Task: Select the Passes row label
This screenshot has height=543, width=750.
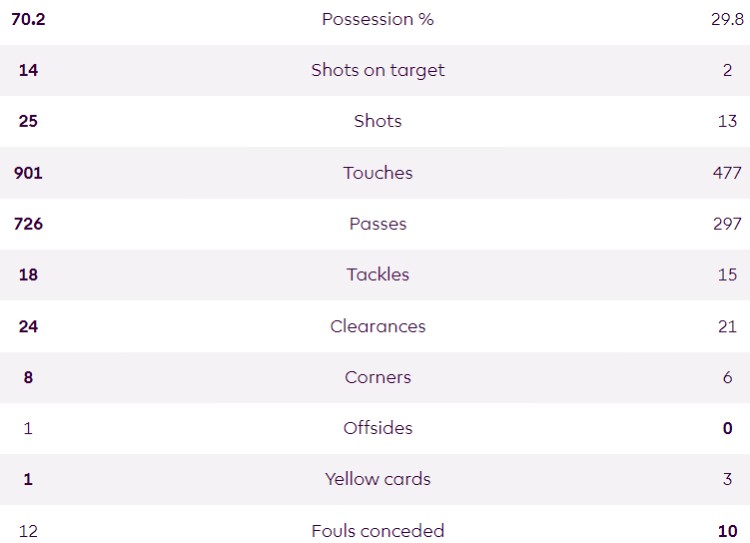Action: coord(377,224)
